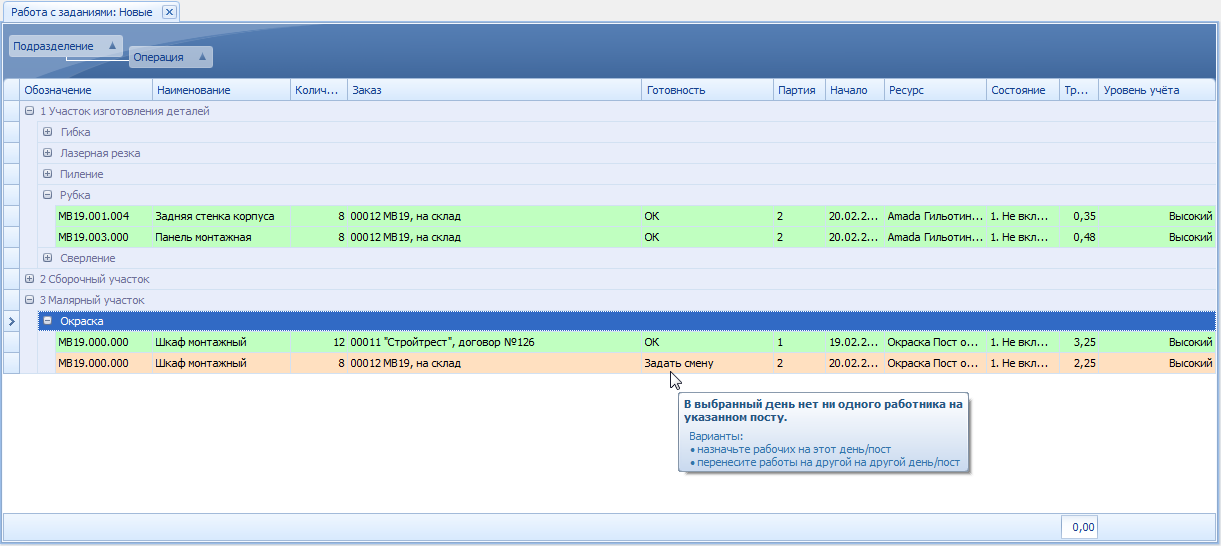Expand the 'Гибка' group

coord(48,132)
